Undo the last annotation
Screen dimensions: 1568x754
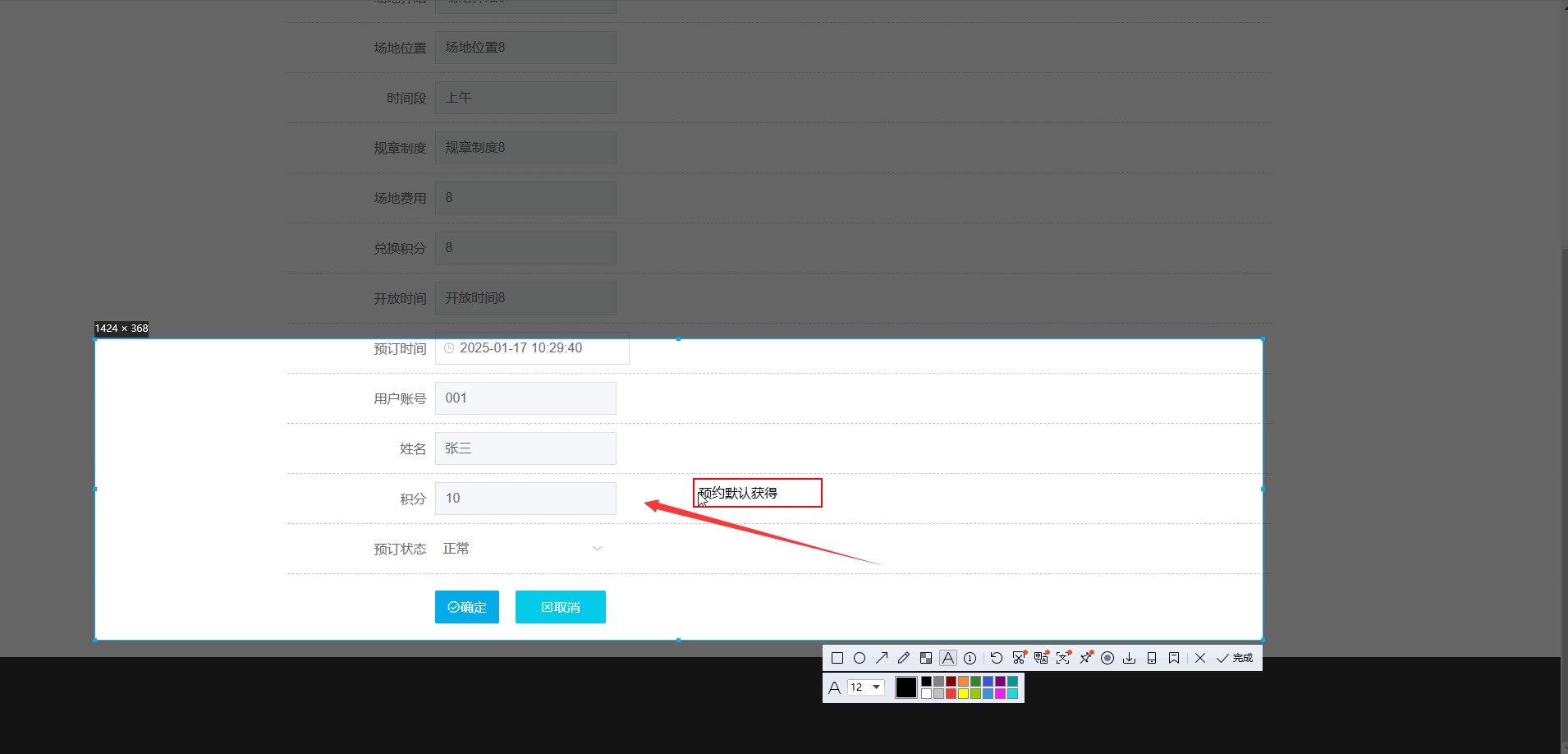click(x=997, y=658)
